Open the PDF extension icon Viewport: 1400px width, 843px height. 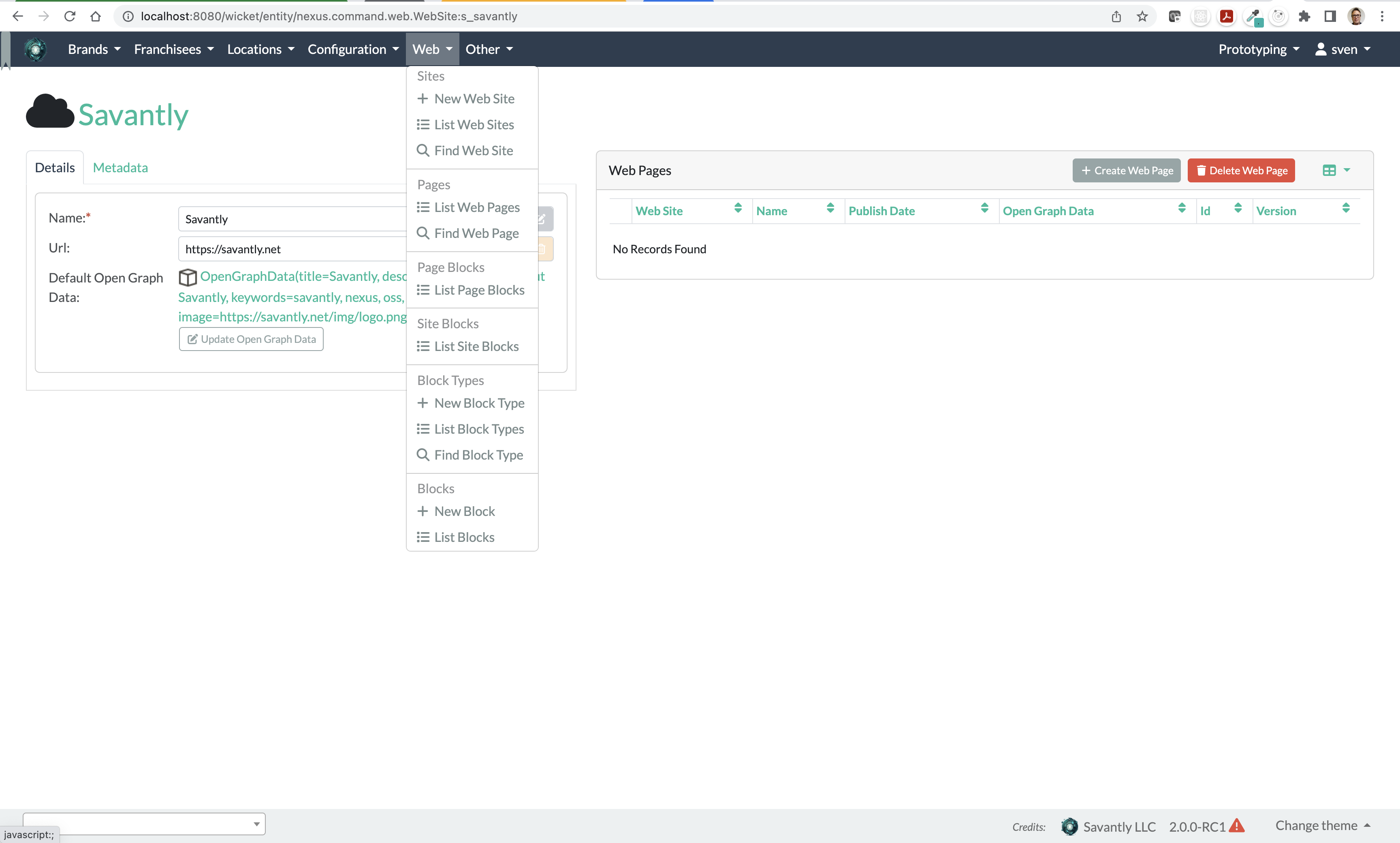click(1226, 17)
